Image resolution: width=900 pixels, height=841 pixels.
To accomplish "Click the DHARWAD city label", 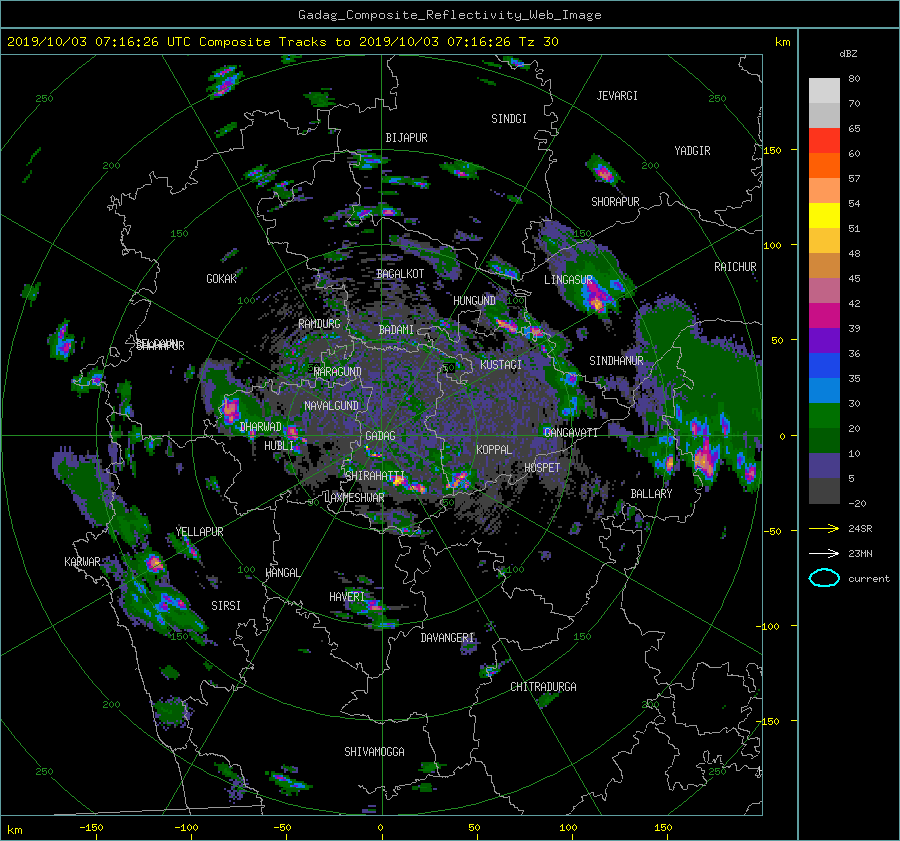I will (261, 427).
